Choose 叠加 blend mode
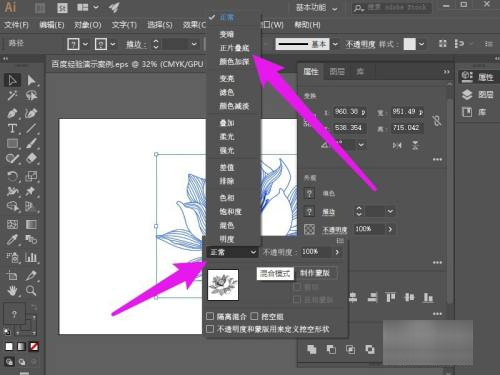The height and width of the screenshot is (375, 500). 227,123
